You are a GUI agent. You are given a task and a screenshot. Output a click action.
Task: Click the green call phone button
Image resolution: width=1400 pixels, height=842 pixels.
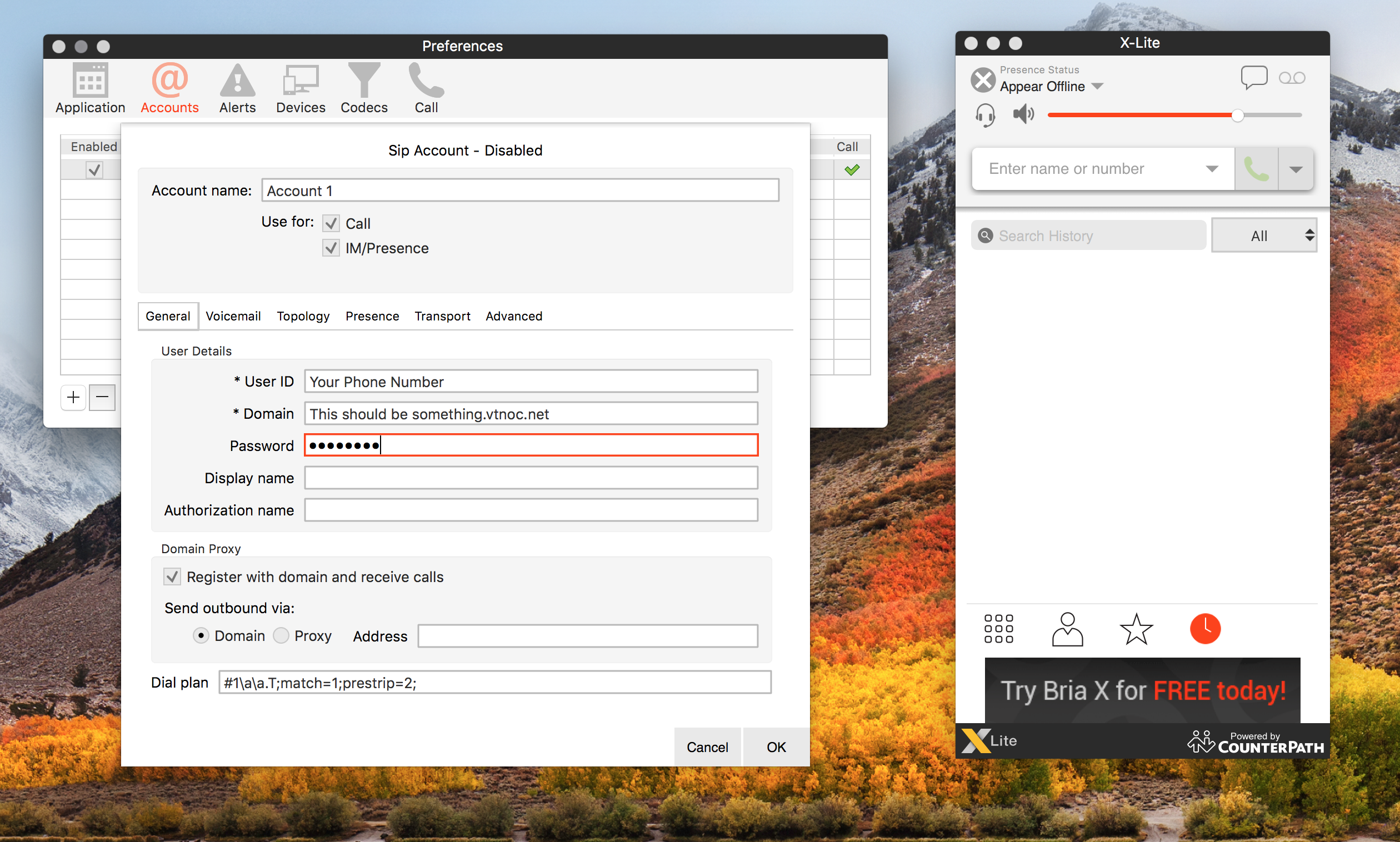click(1256, 169)
